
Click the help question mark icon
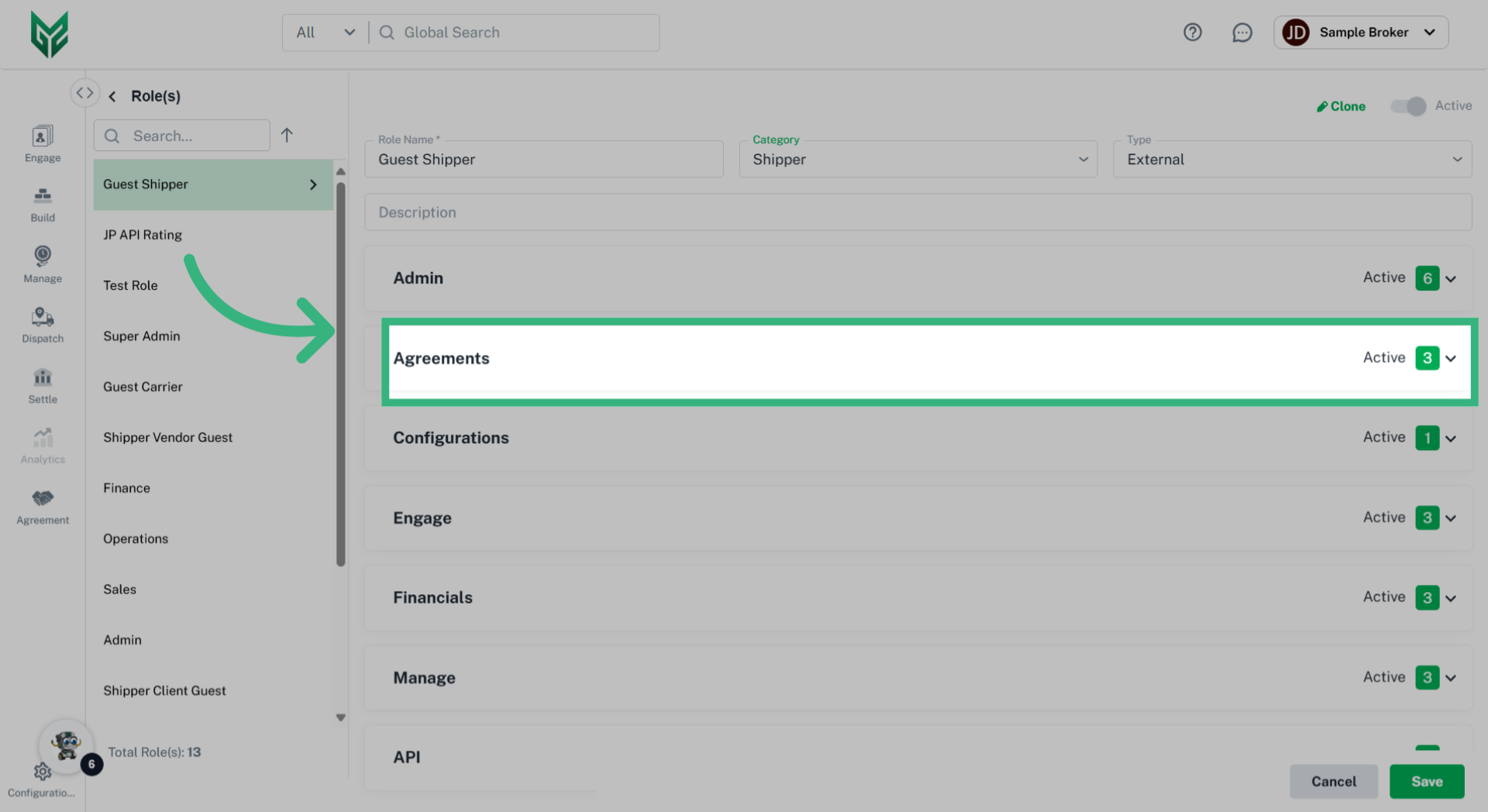point(1192,32)
